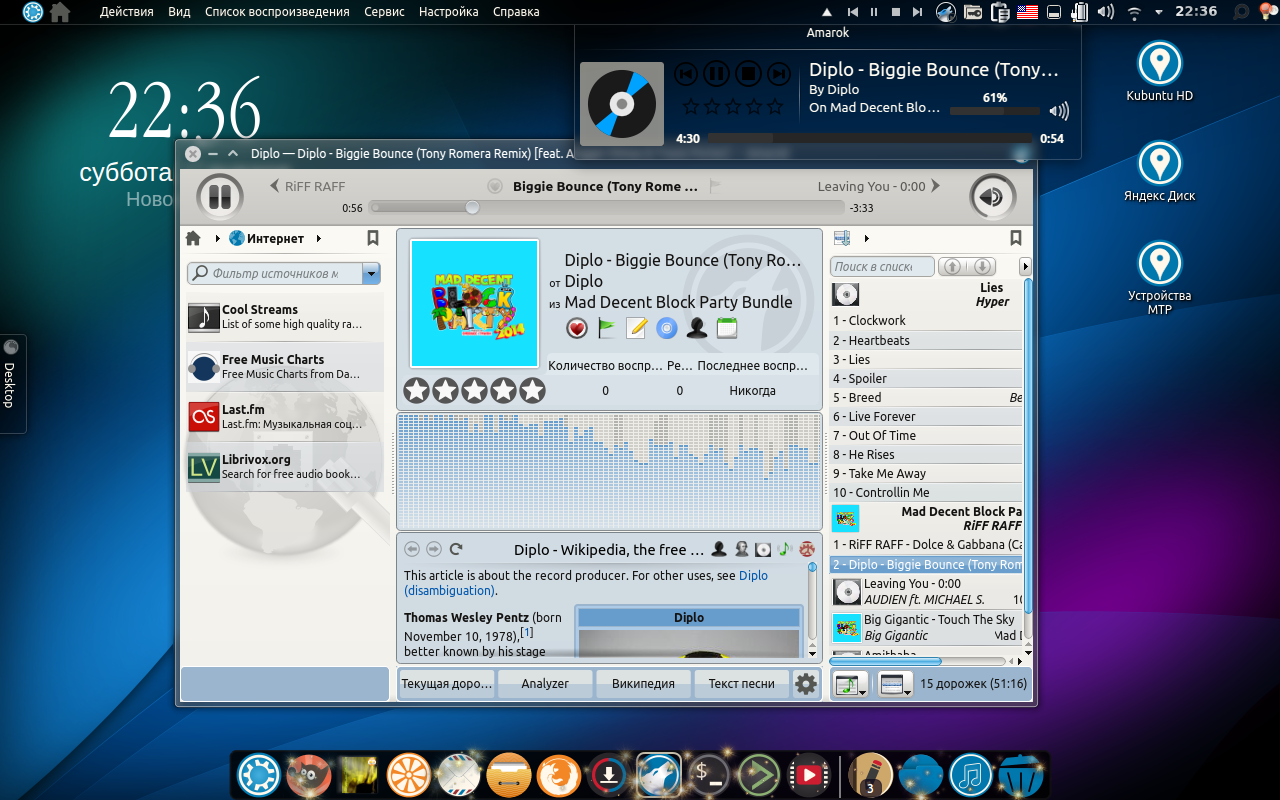Click the speaker icon in the Amarok popup
Image resolution: width=1280 pixels, height=800 pixels.
point(1059,111)
